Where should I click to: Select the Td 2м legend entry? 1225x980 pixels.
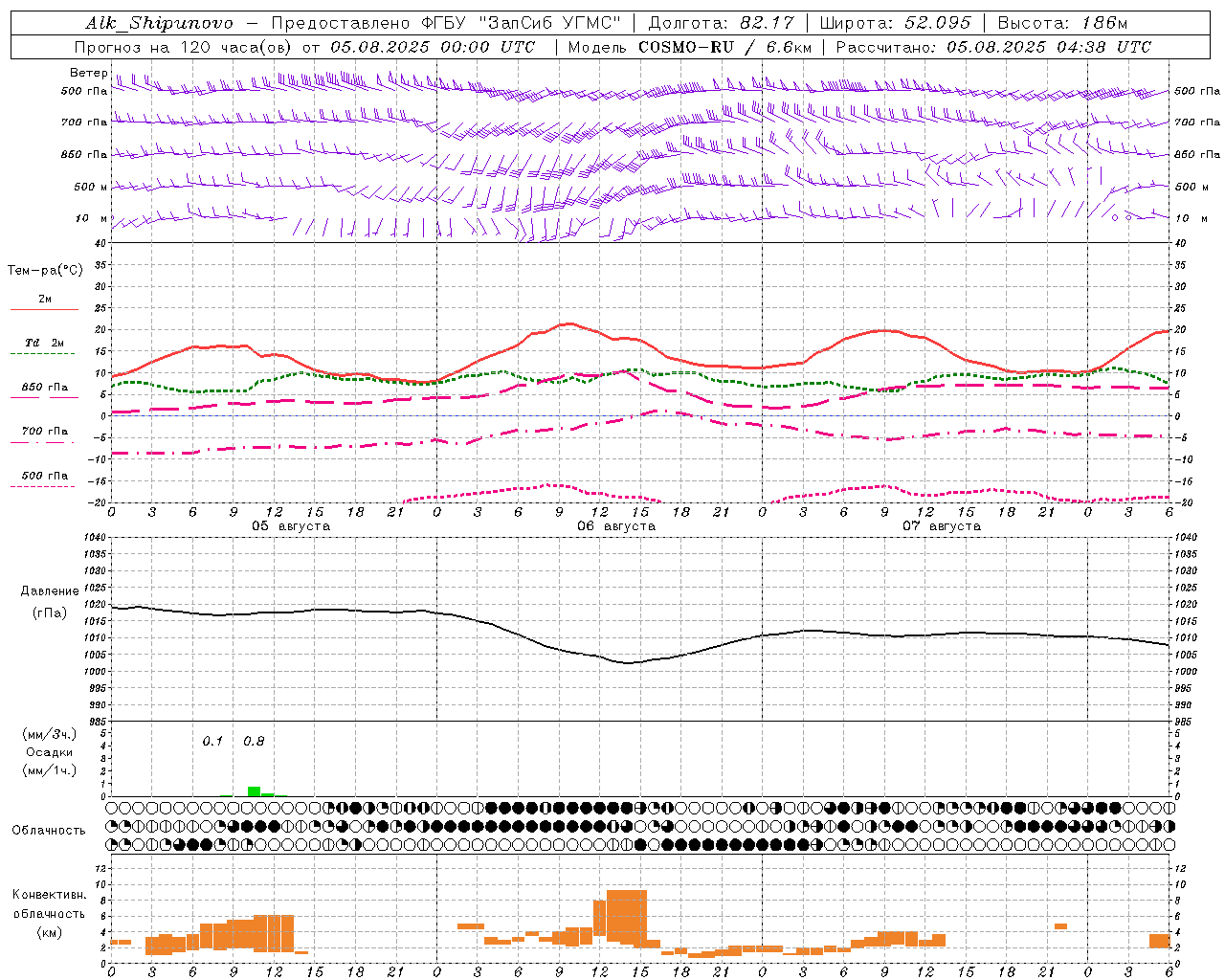pyautogui.click(x=45, y=343)
